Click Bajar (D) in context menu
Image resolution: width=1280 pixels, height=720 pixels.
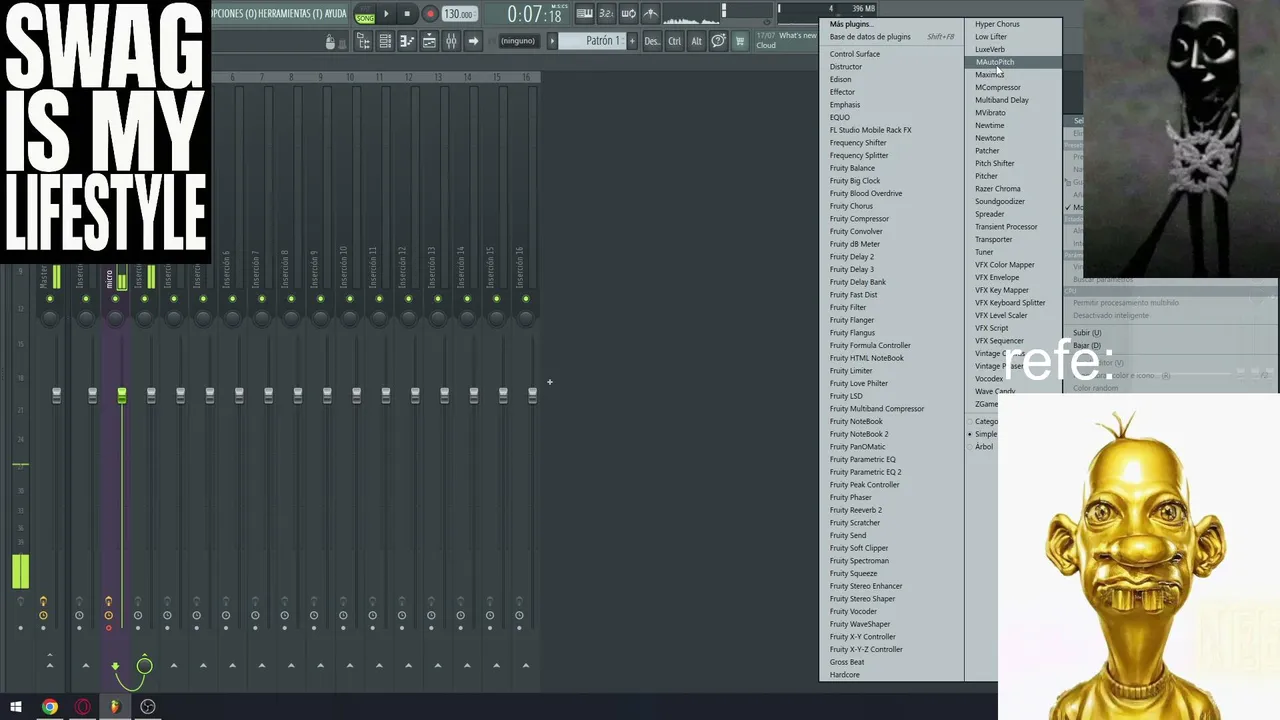(1087, 346)
